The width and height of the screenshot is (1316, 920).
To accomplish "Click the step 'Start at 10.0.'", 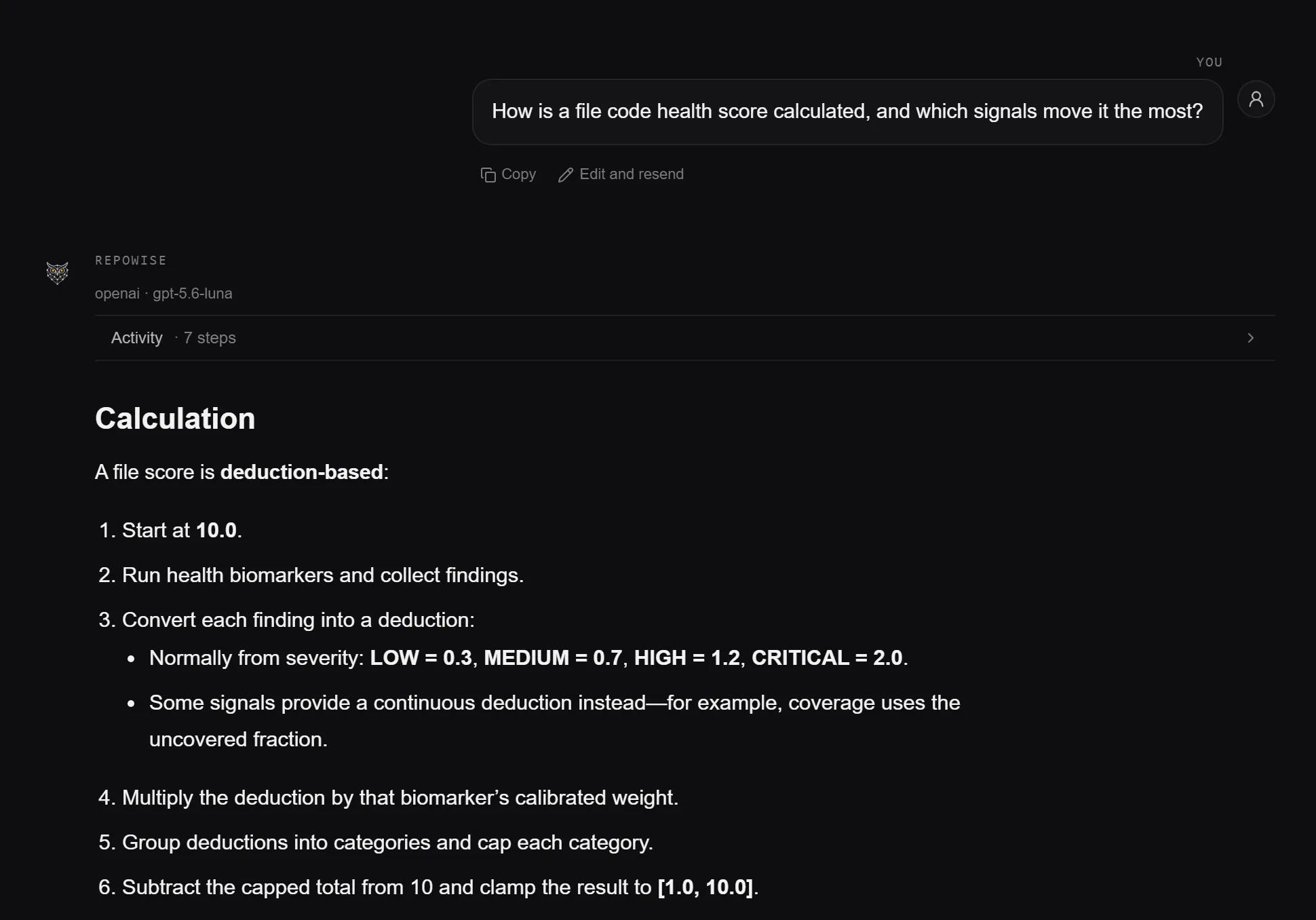I will coord(182,531).
